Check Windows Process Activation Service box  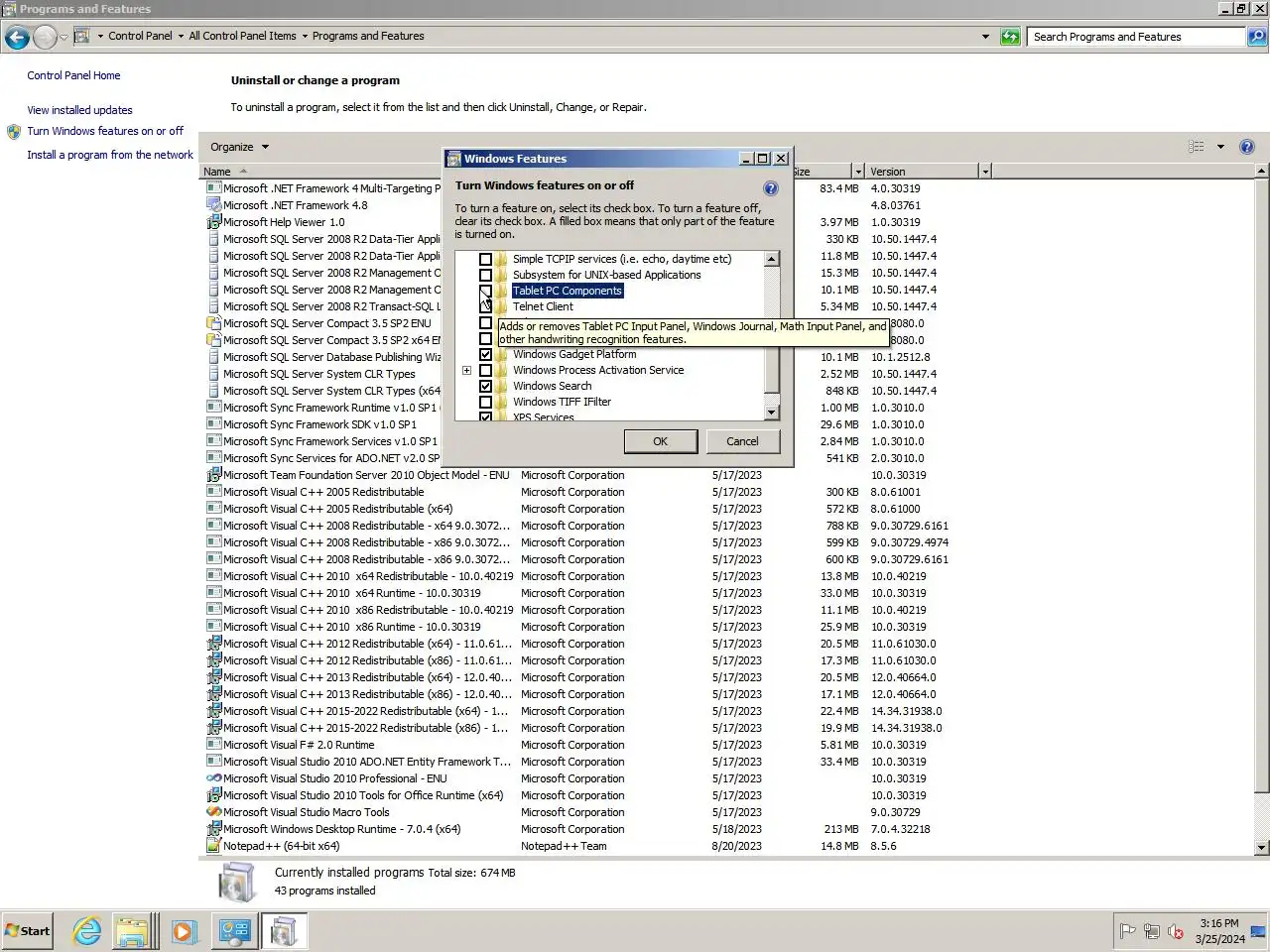pyautogui.click(x=485, y=370)
